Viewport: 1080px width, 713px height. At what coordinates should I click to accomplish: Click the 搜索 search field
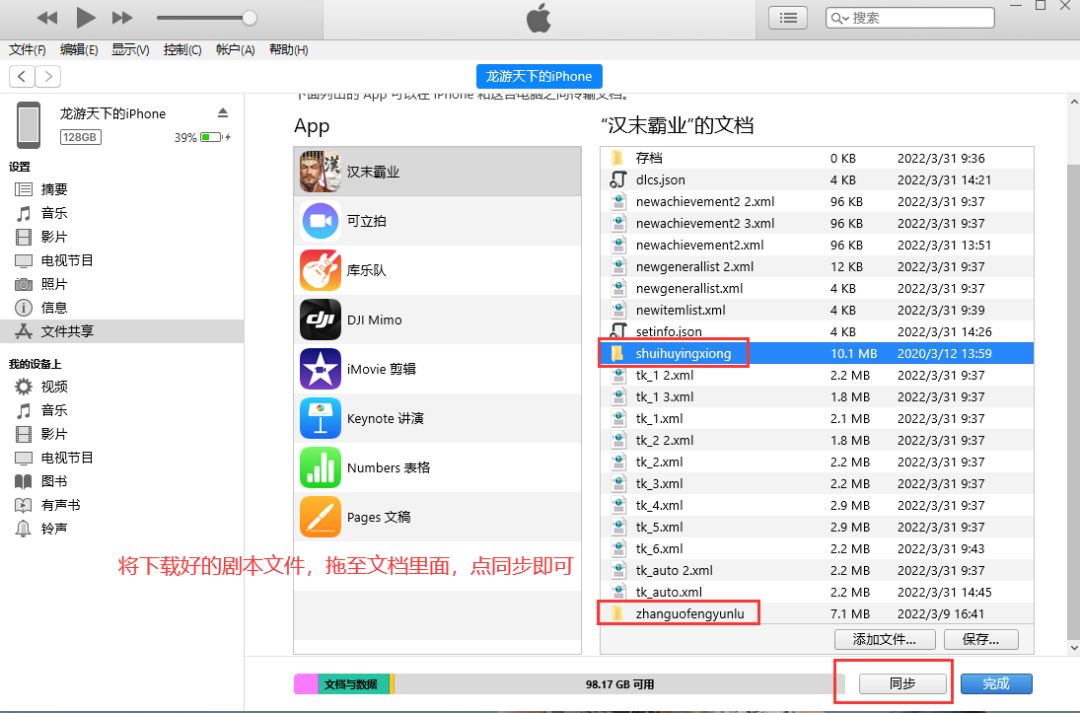(x=910, y=18)
